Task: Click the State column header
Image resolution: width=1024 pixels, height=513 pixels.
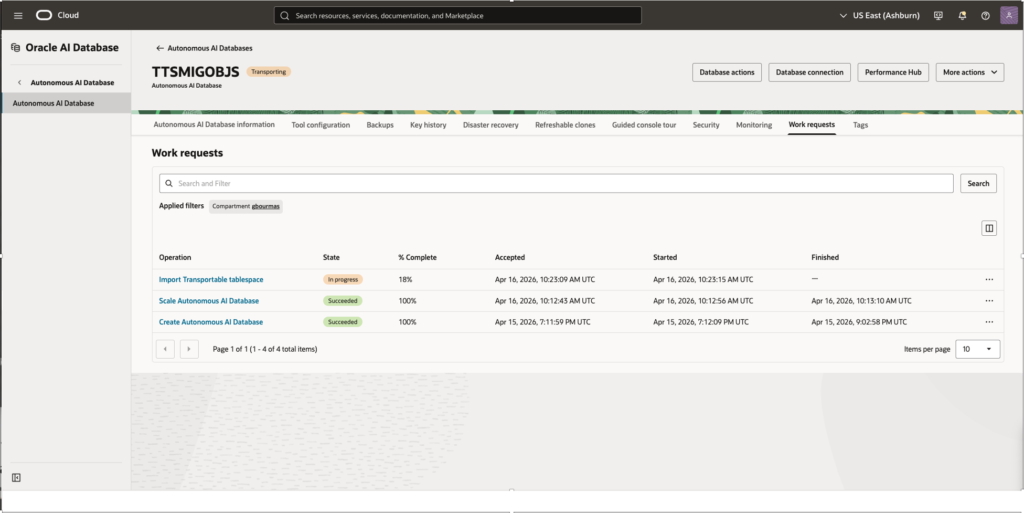Action: coord(331,257)
